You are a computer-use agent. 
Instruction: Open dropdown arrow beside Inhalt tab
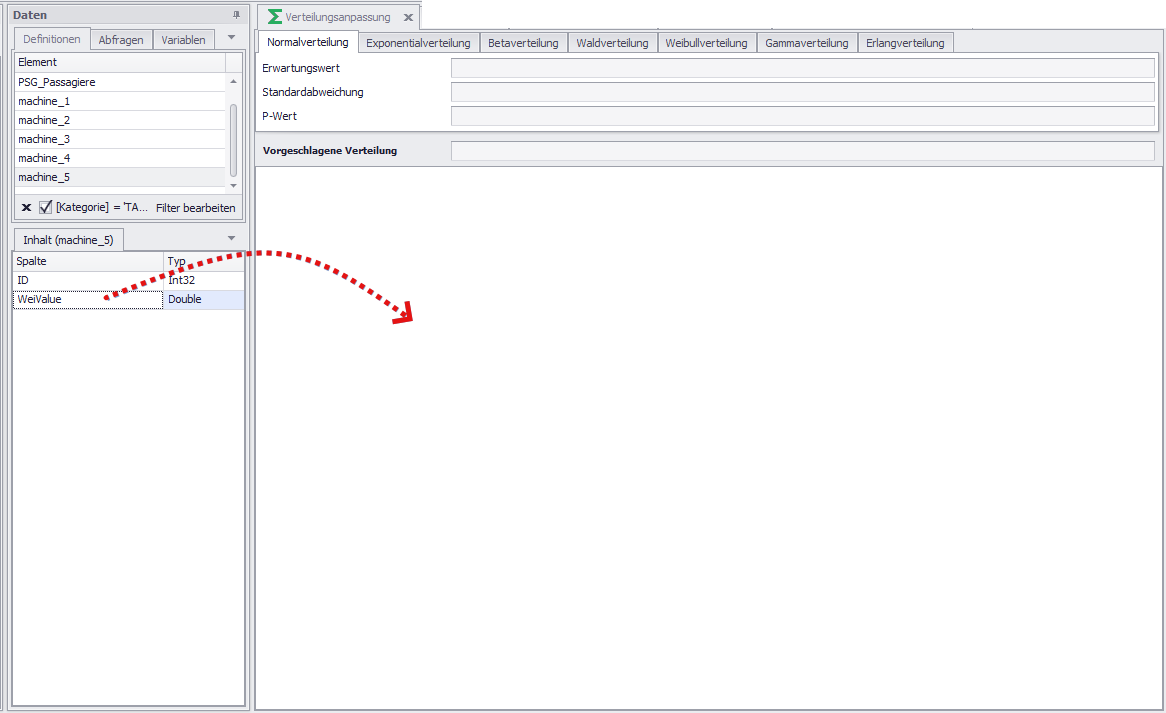[x=231, y=238]
